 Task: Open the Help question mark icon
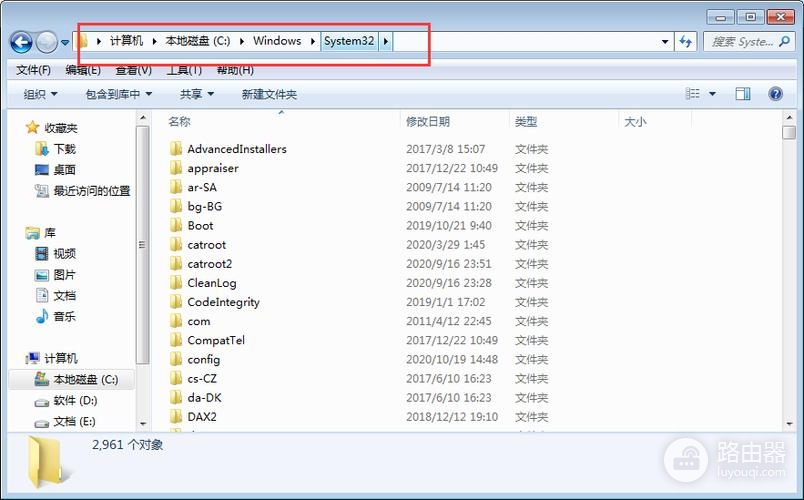[775, 94]
